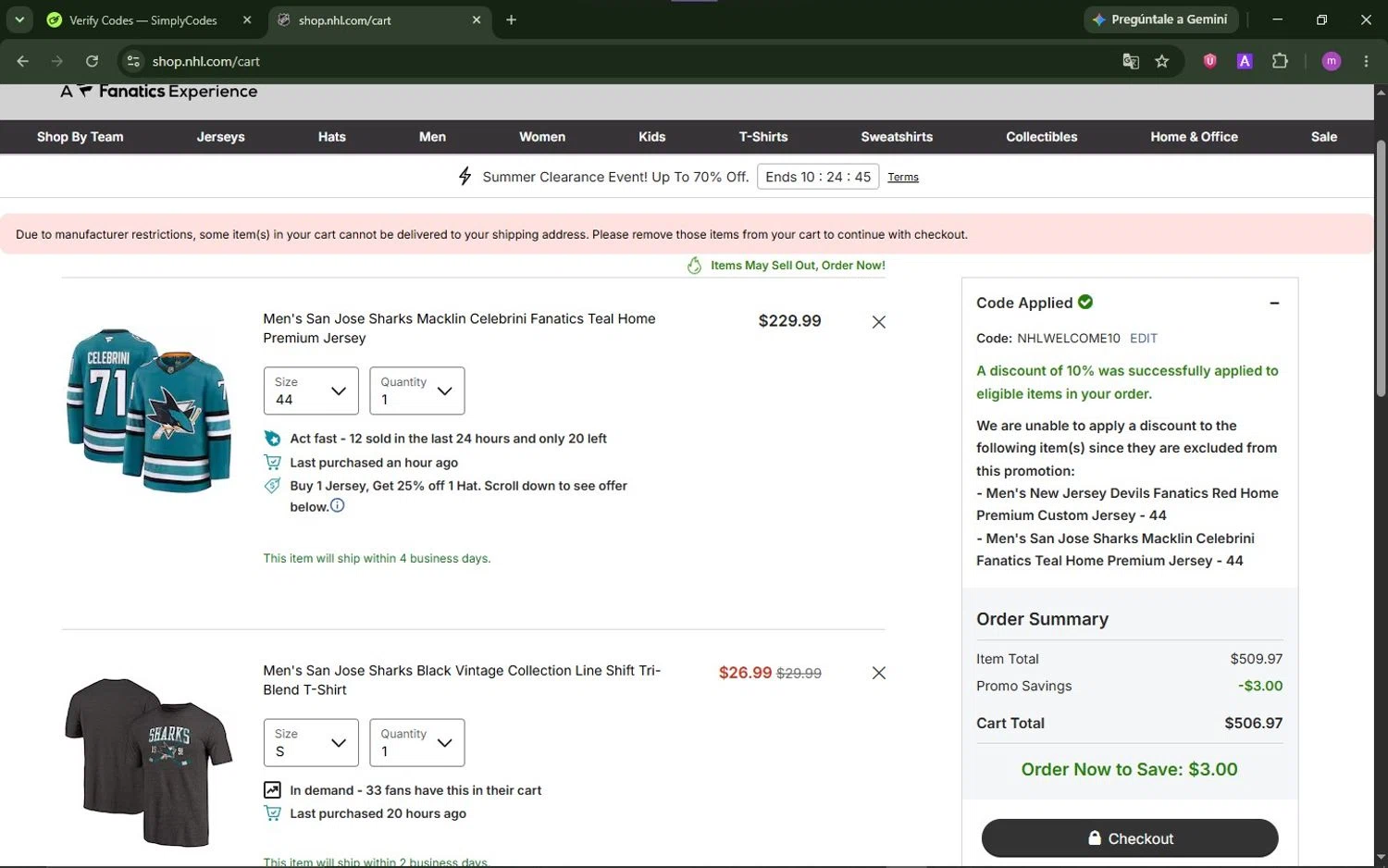Open the red shield extension icon

(1209, 61)
